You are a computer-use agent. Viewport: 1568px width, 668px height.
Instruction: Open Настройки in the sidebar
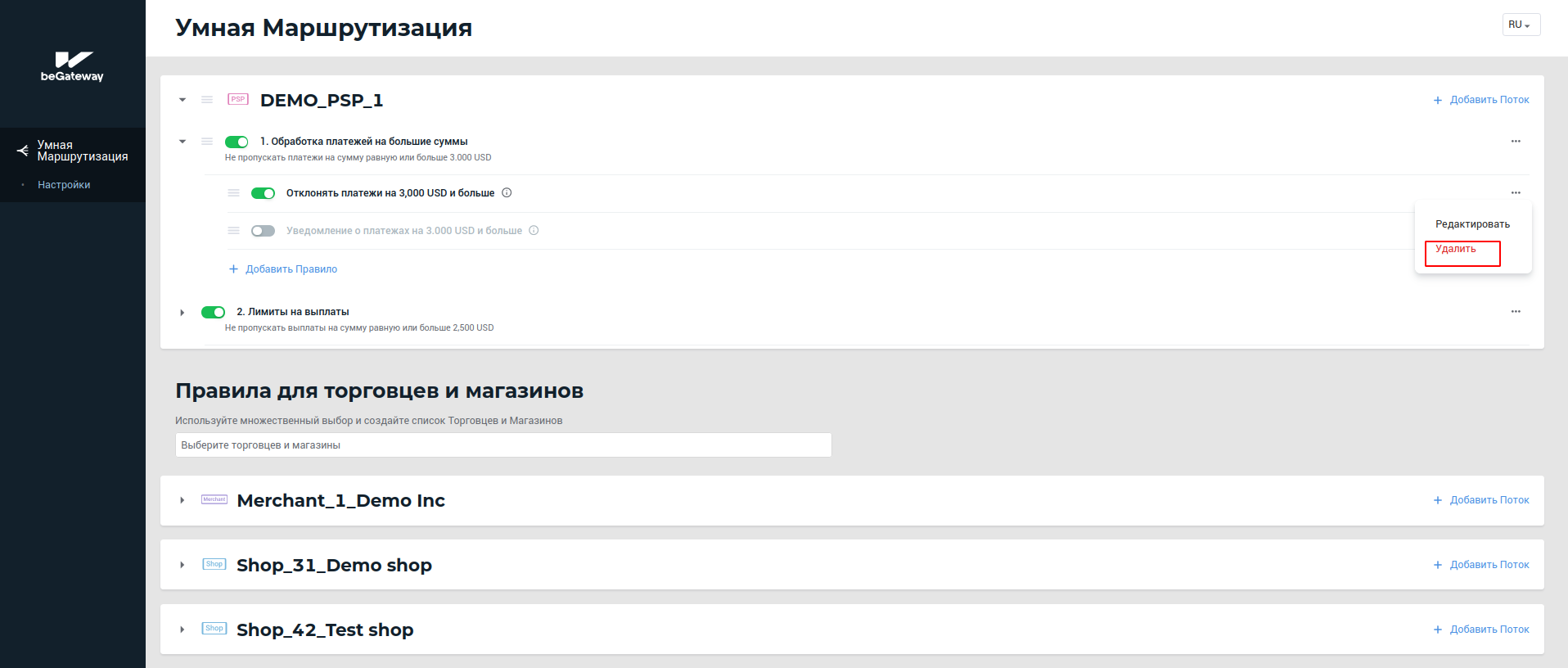64,185
